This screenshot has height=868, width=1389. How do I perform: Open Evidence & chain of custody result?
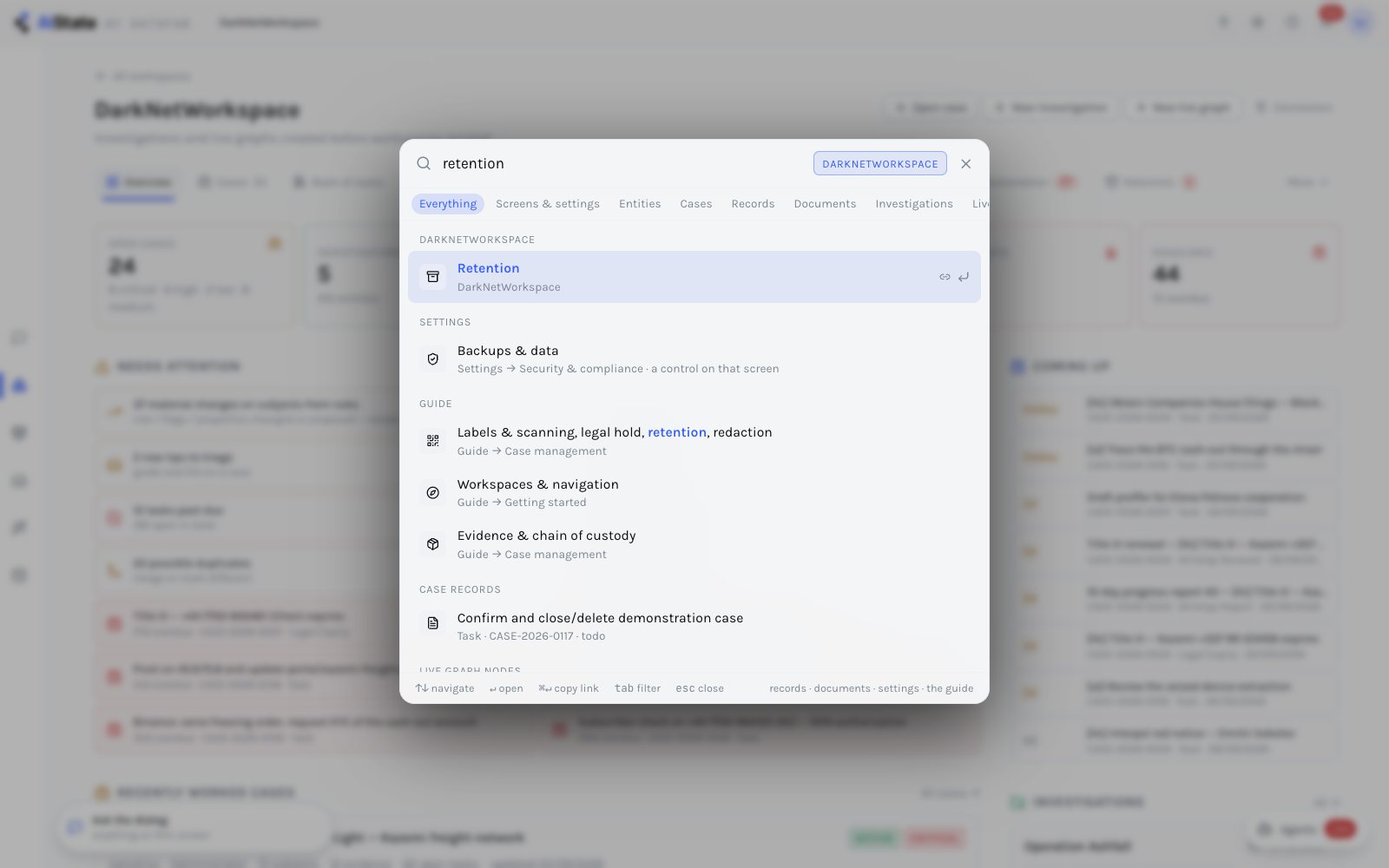[694, 544]
